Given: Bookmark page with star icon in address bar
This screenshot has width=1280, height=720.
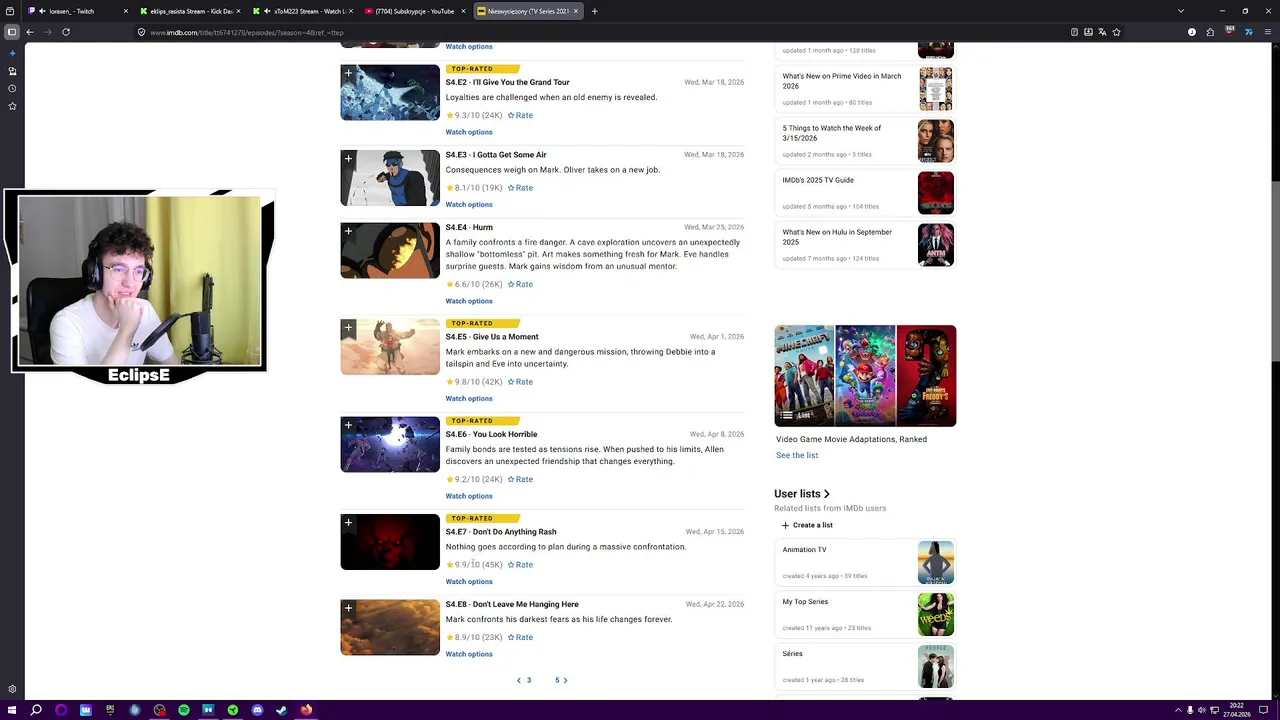Looking at the screenshot, I should (1116, 32).
